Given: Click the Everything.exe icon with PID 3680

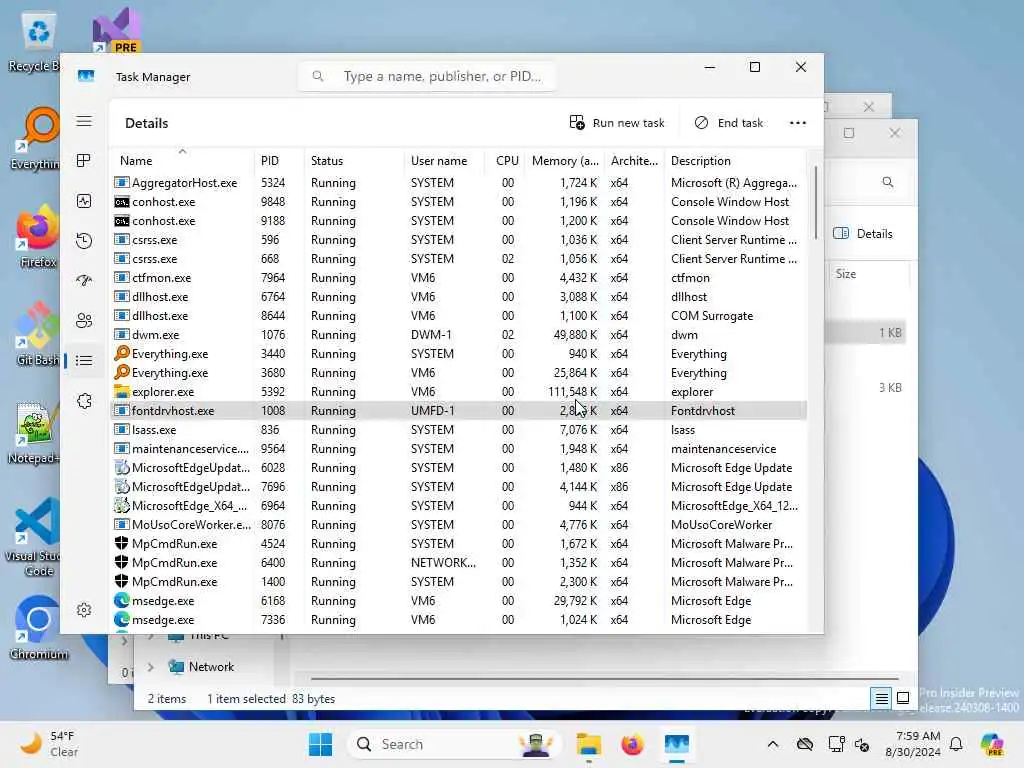Looking at the screenshot, I should [x=121, y=372].
